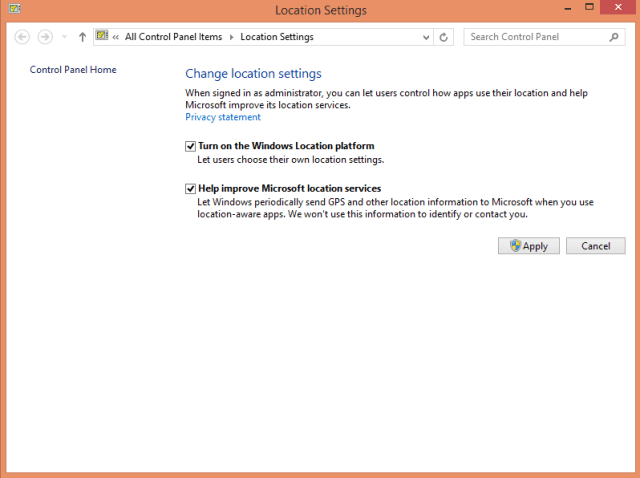The height and width of the screenshot is (478, 640).
Task: Expand the address bar history dropdown
Action: [426, 37]
